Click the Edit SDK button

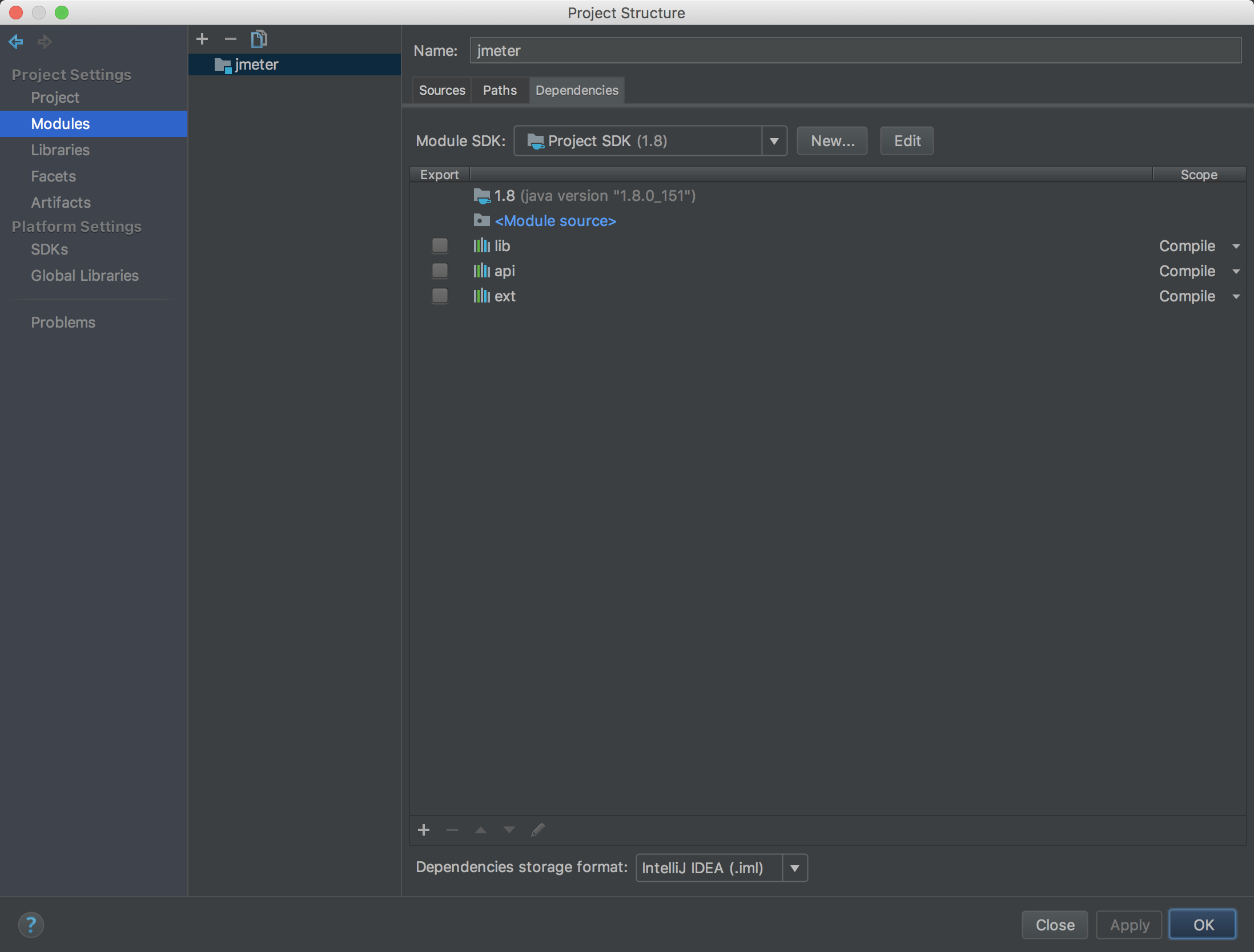907,141
